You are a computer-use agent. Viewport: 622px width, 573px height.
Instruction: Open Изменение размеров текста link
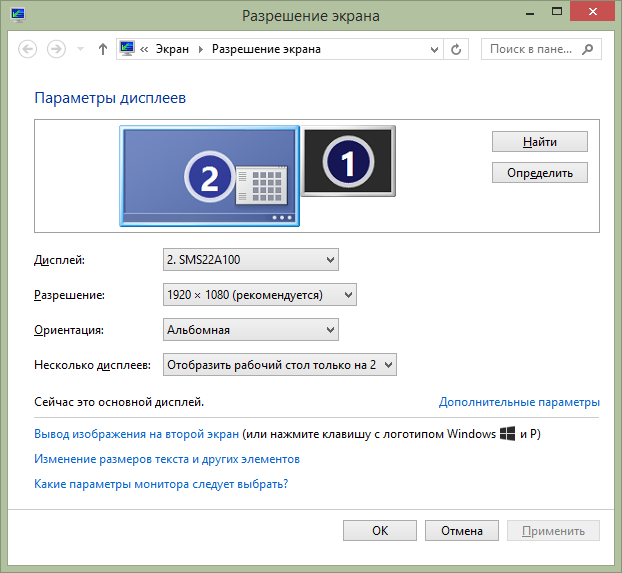pyautogui.click(x=167, y=459)
